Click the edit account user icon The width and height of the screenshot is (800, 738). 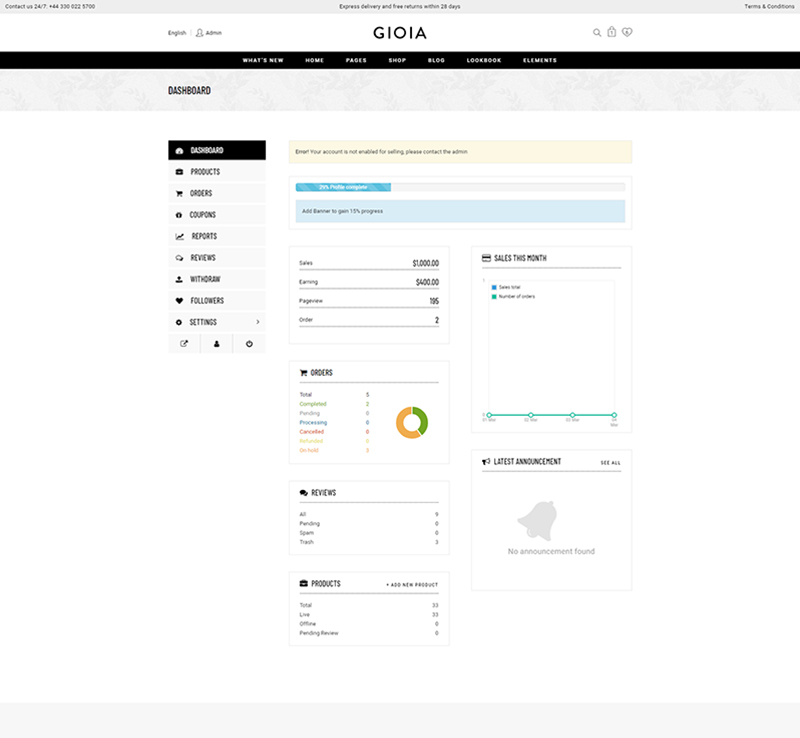click(x=216, y=344)
